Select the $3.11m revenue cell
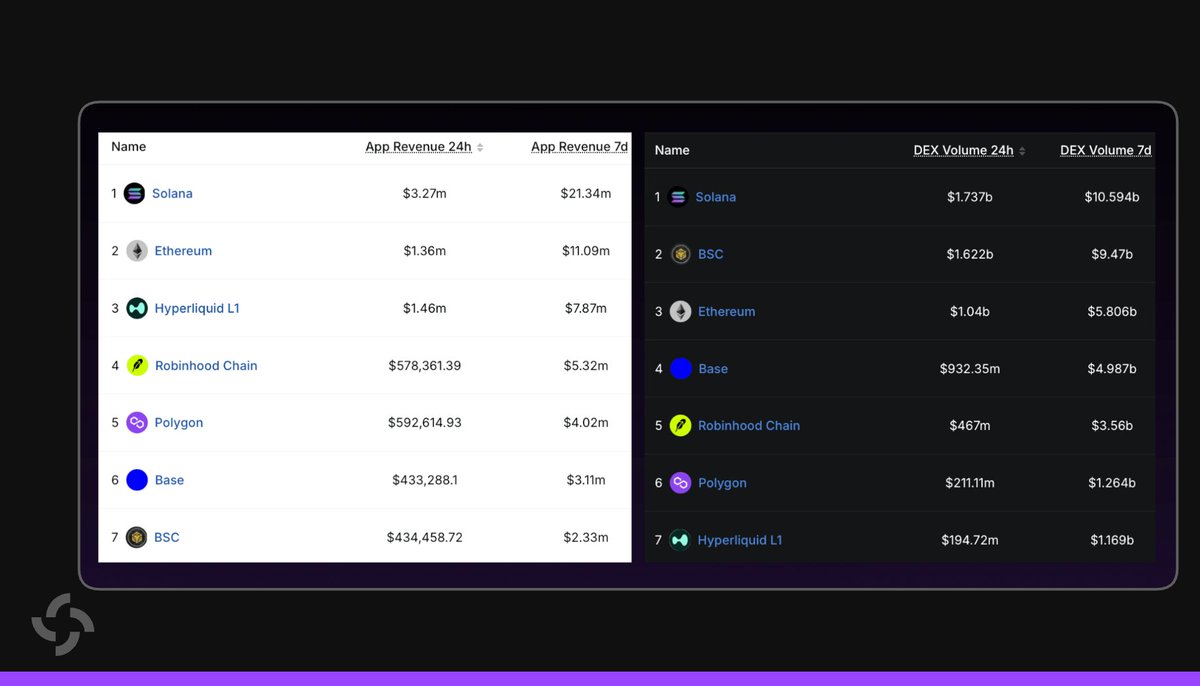1200x686 pixels. tap(585, 480)
